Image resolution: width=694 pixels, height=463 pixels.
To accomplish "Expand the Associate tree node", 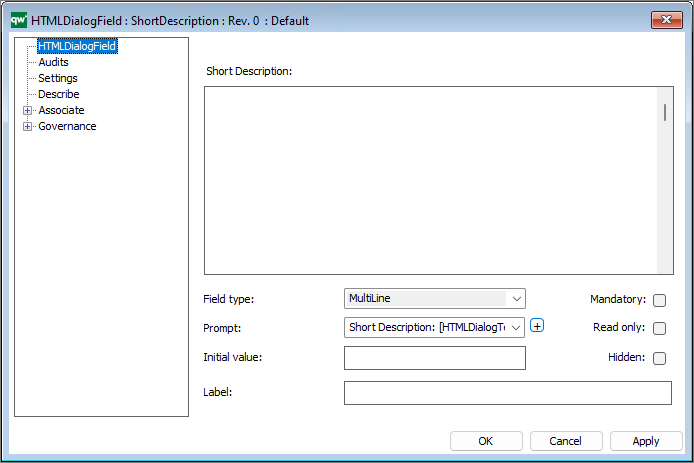I will click(x=27, y=110).
